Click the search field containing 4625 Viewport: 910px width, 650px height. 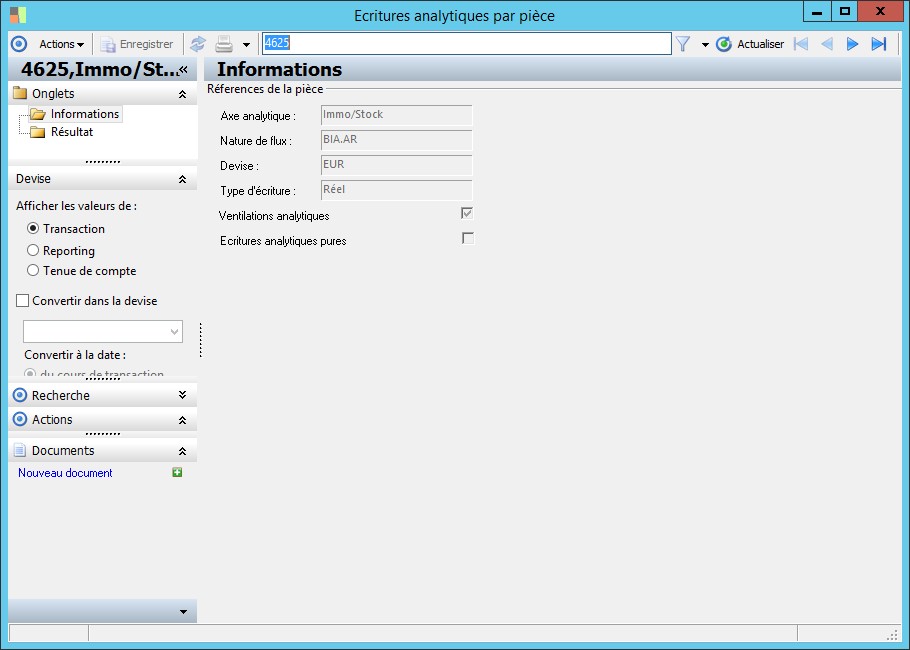point(467,44)
